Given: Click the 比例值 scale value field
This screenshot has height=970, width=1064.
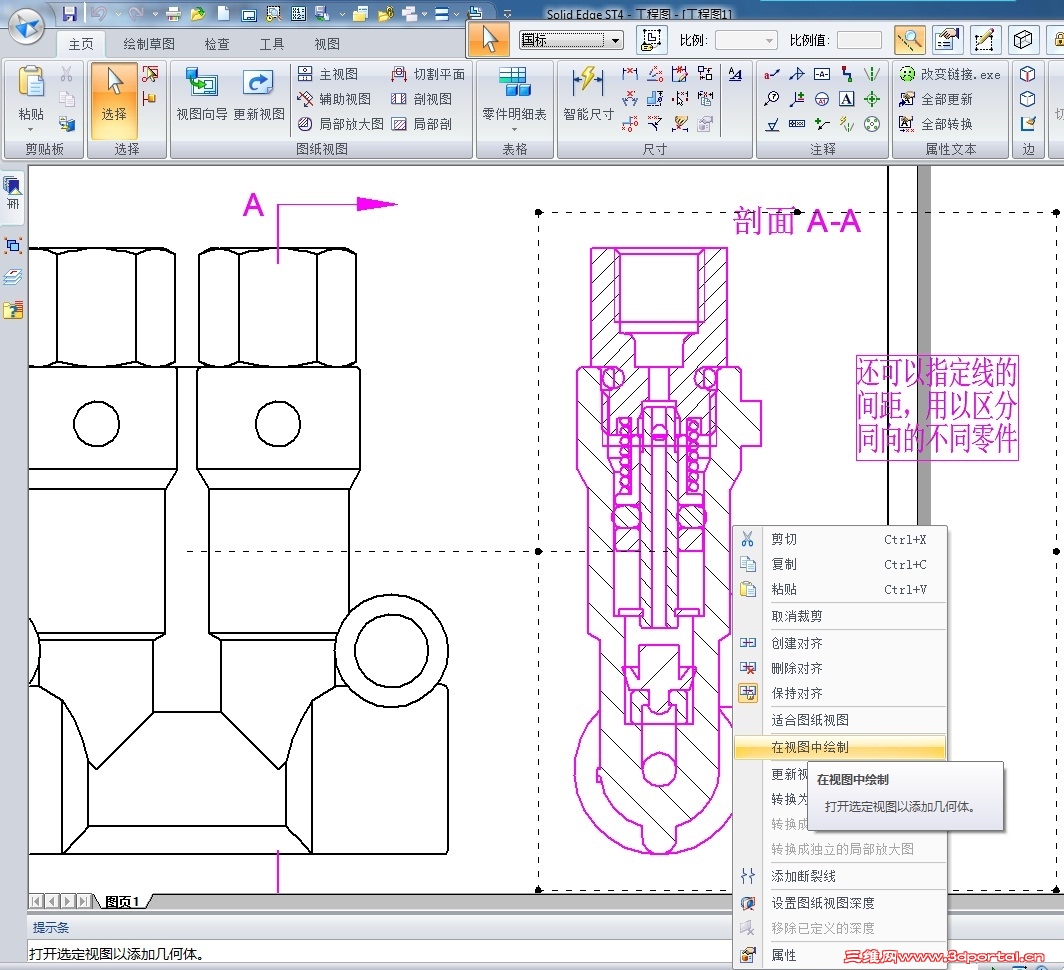Looking at the screenshot, I should [x=859, y=41].
